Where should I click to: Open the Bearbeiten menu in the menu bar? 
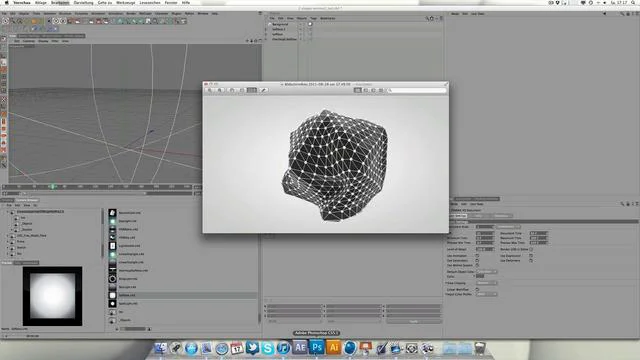(60, 2)
